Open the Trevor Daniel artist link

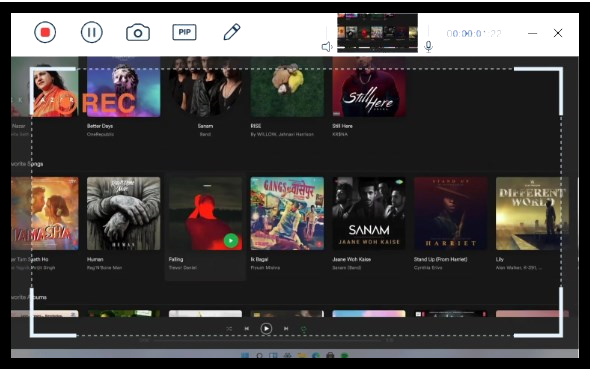(x=182, y=268)
